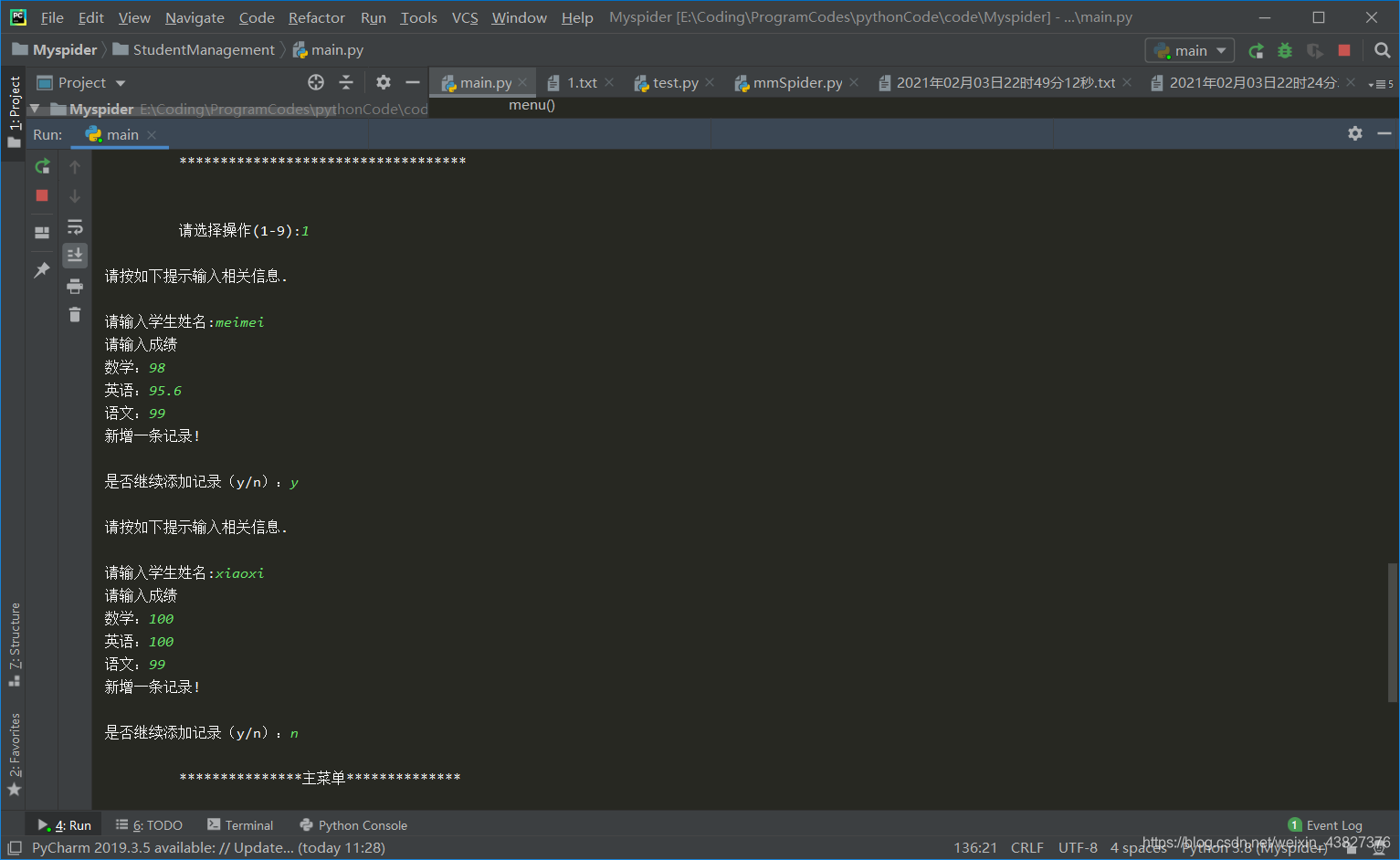Click the menu() breadcrumb in editor
Screen dimensions: 1400x860
pos(532,105)
